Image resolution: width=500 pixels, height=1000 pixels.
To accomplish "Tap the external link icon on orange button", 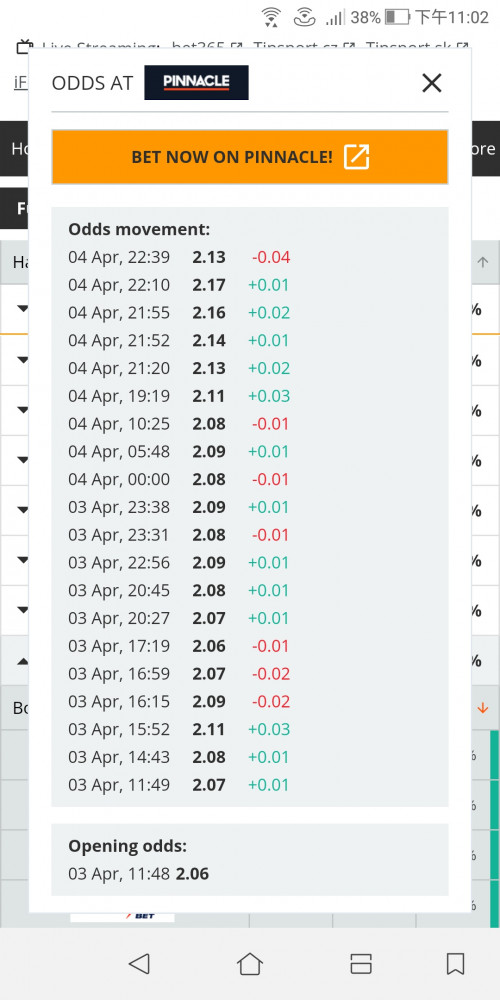I will [357, 157].
